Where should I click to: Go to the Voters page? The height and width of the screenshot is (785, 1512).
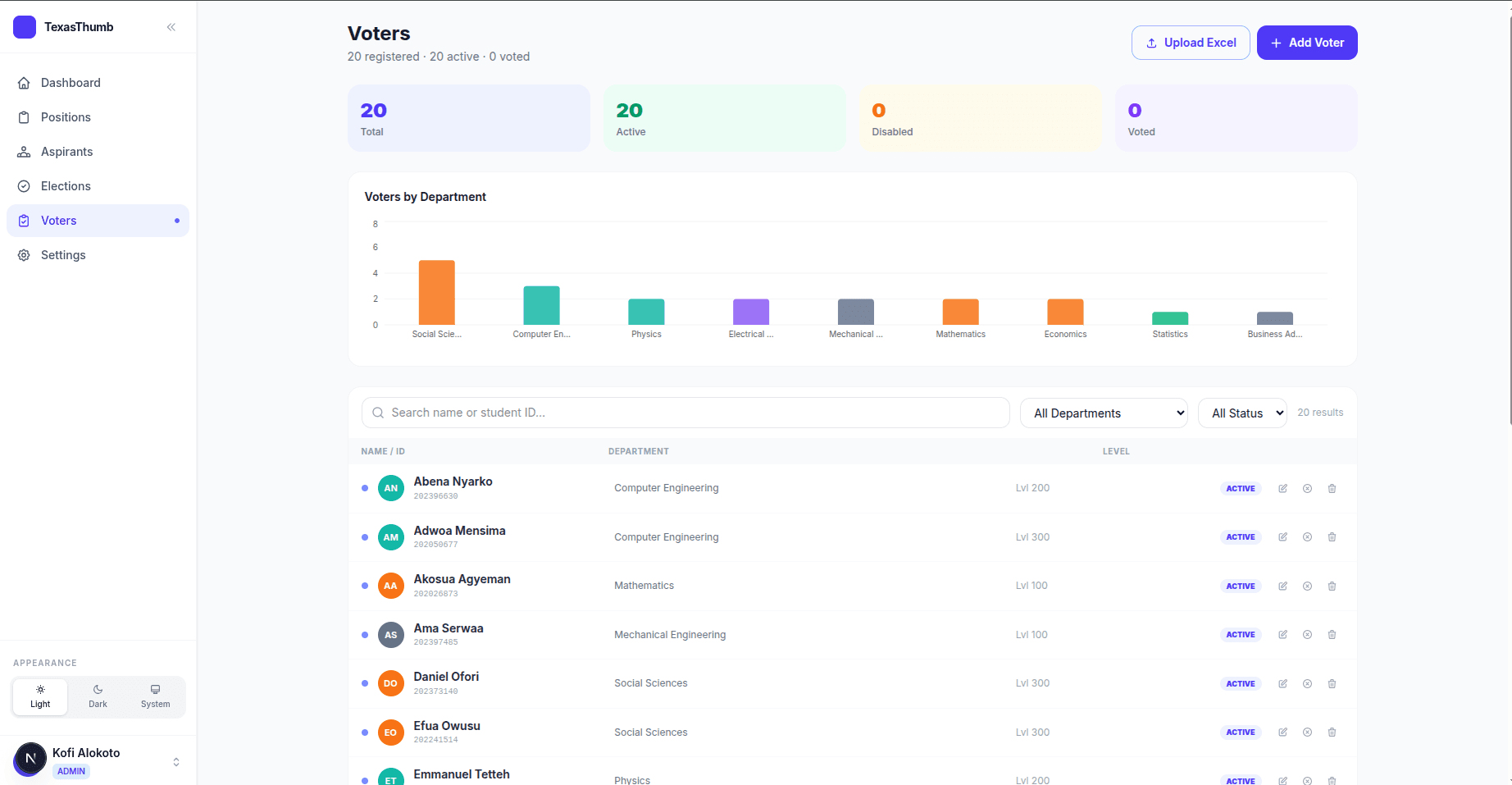58,220
